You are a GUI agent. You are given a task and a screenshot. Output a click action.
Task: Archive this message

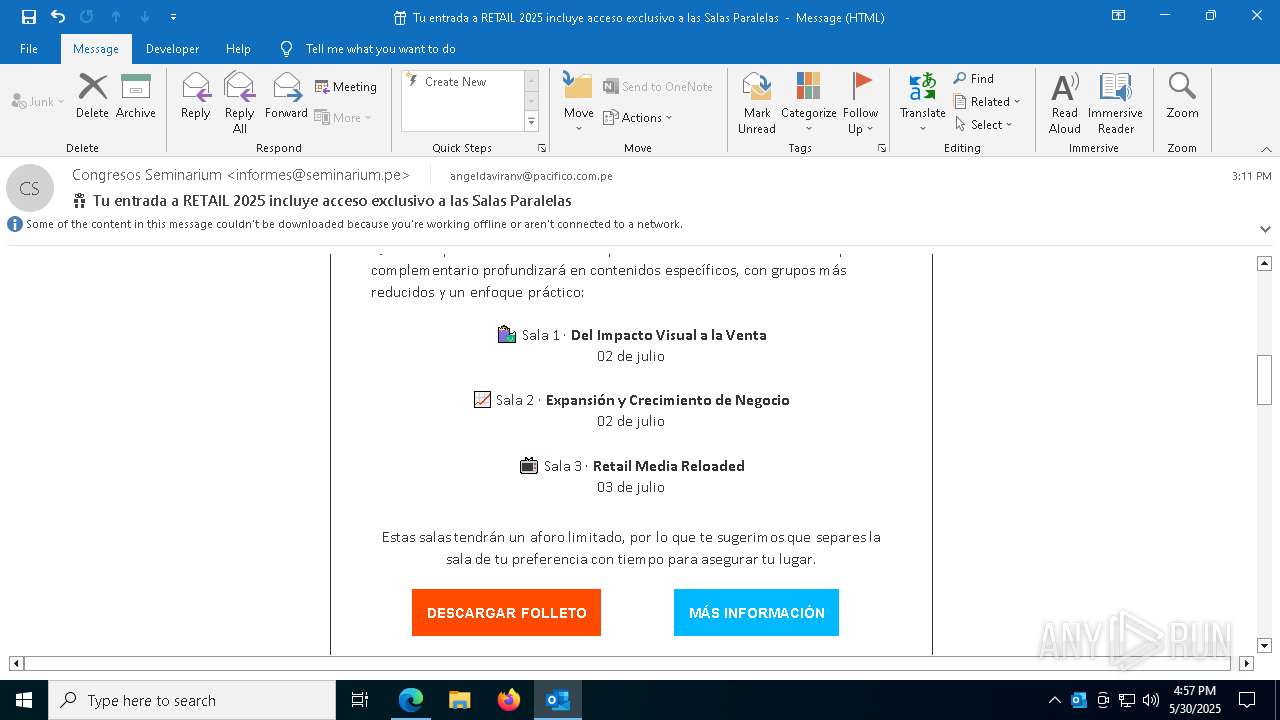(x=136, y=97)
